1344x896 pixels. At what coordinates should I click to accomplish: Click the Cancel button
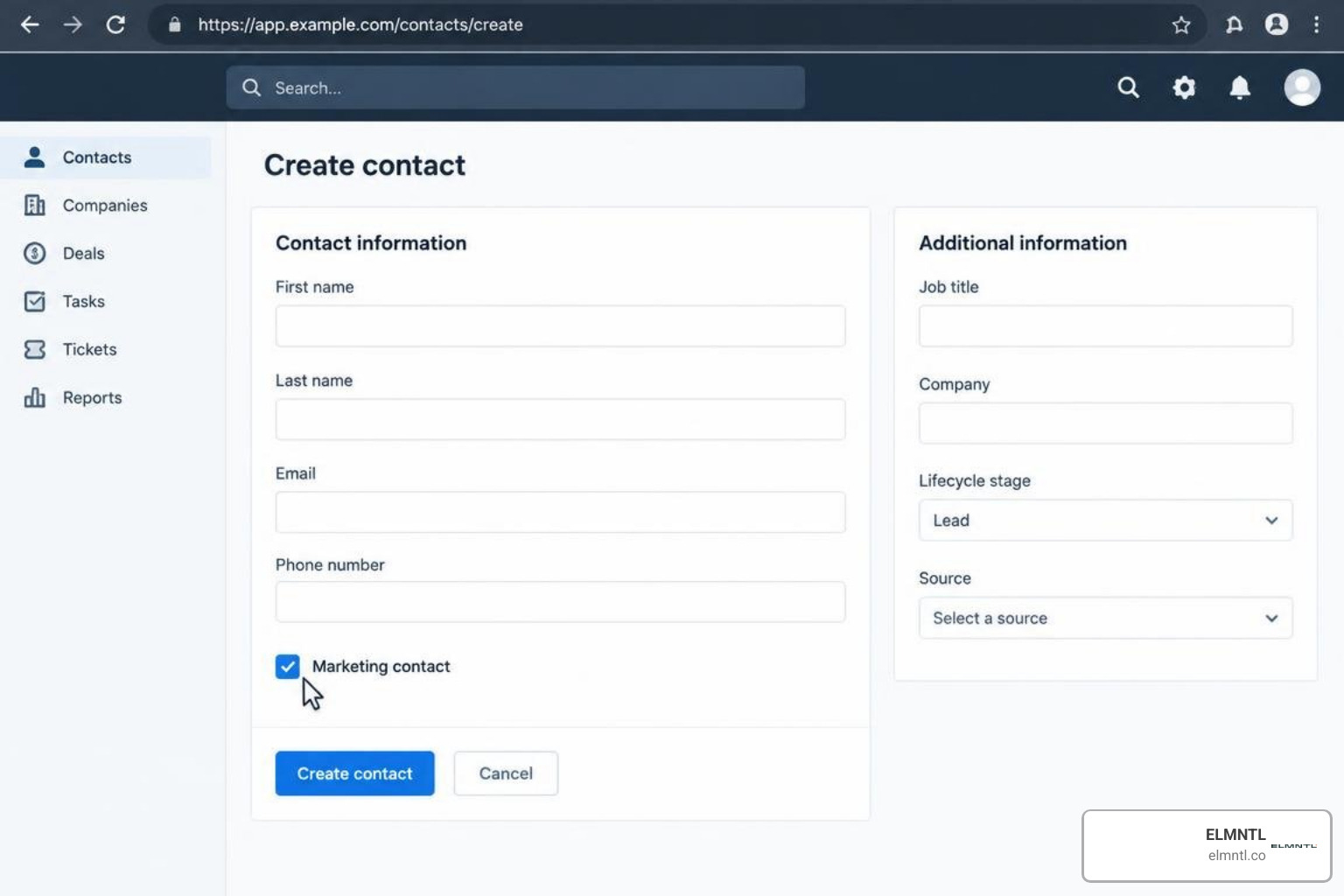[506, 773]
